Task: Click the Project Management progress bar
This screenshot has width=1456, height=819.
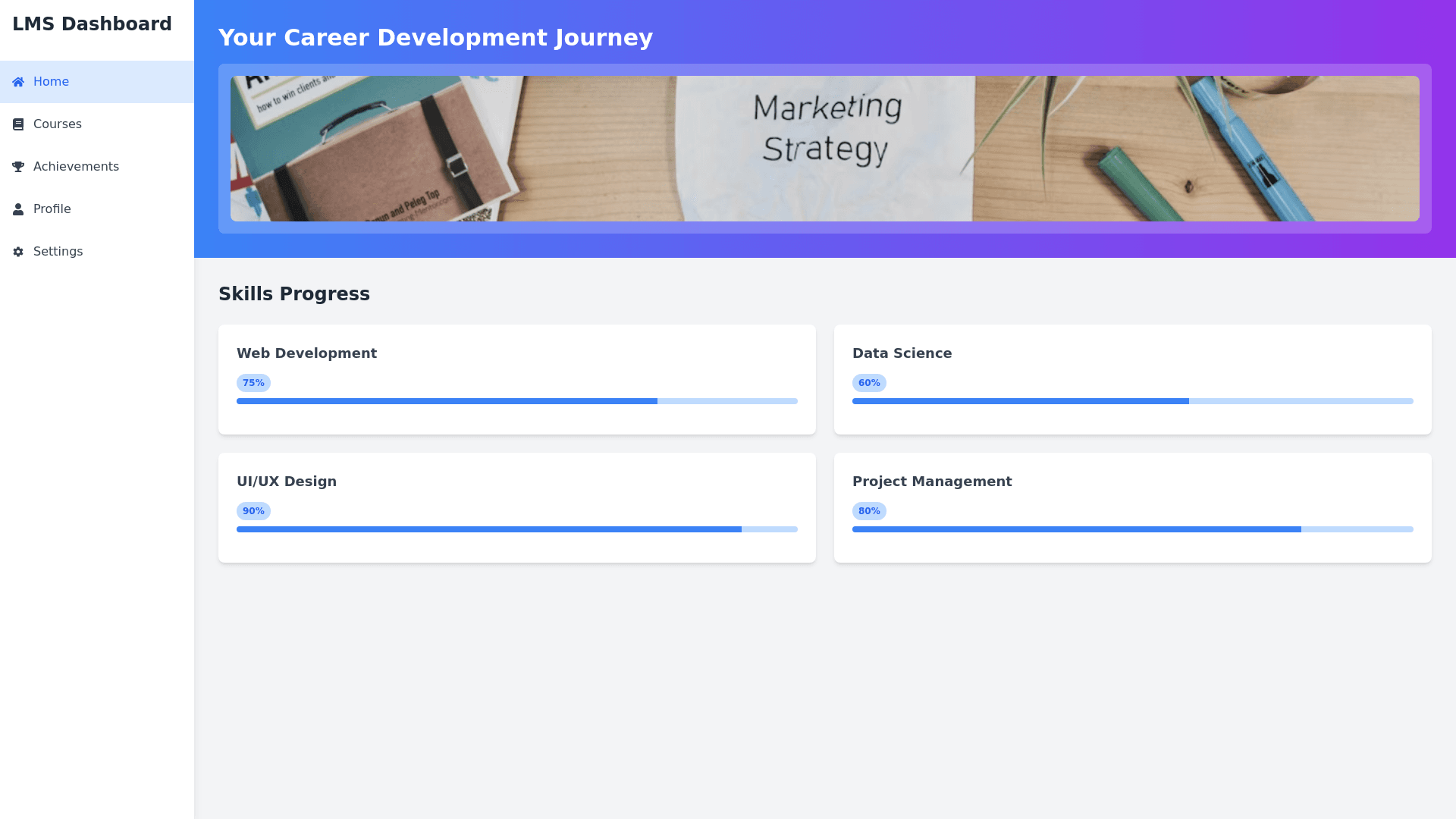Action: coord(1132,529)
